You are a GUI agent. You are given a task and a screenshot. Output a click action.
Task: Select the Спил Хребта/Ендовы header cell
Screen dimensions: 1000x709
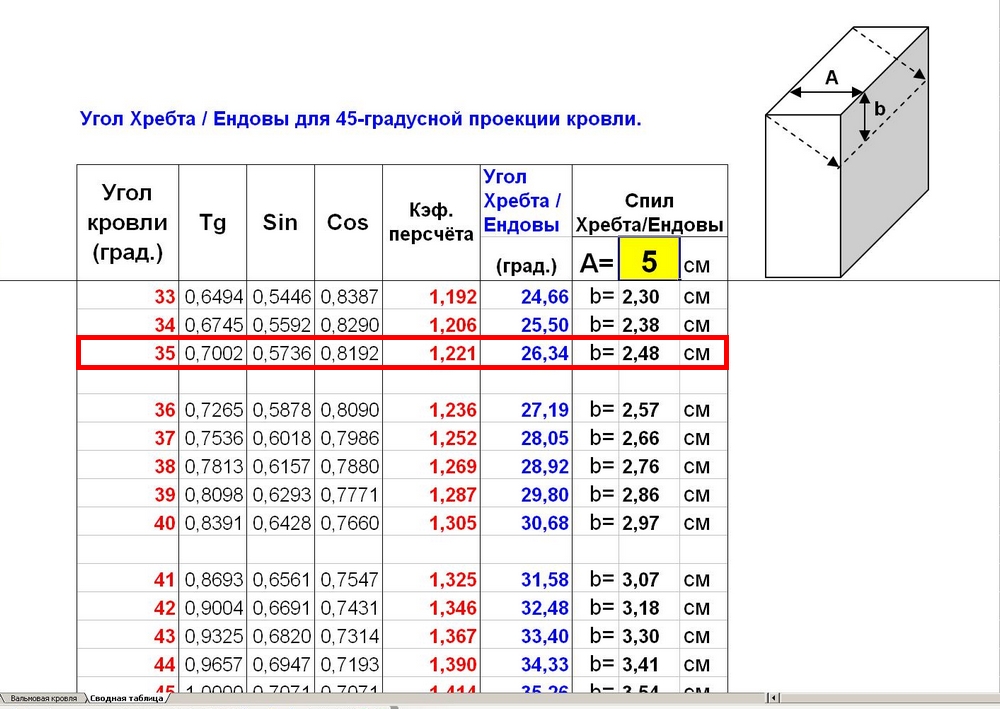(649, 213)
